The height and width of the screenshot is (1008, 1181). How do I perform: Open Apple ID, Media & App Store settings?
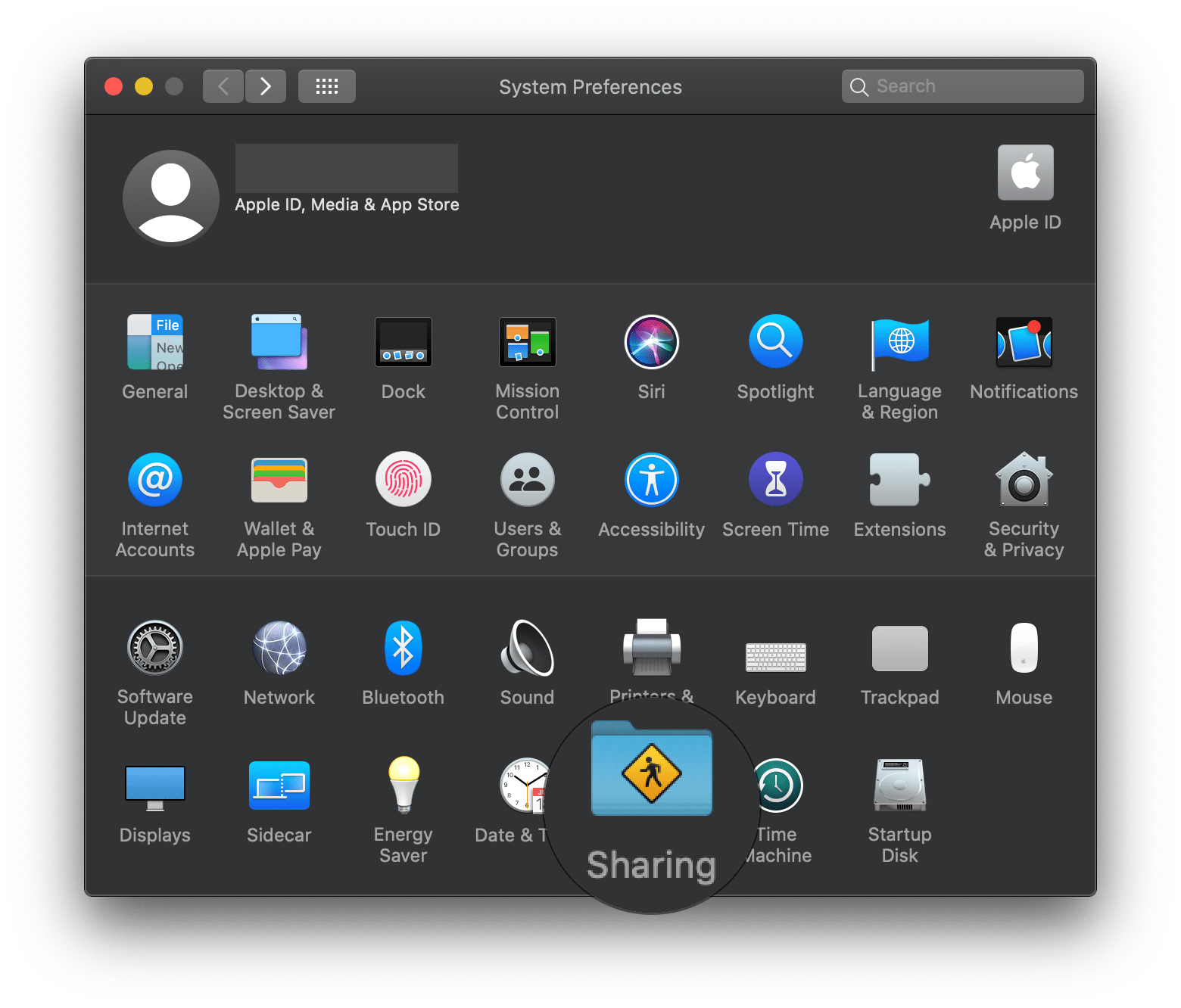click(171, 197)
